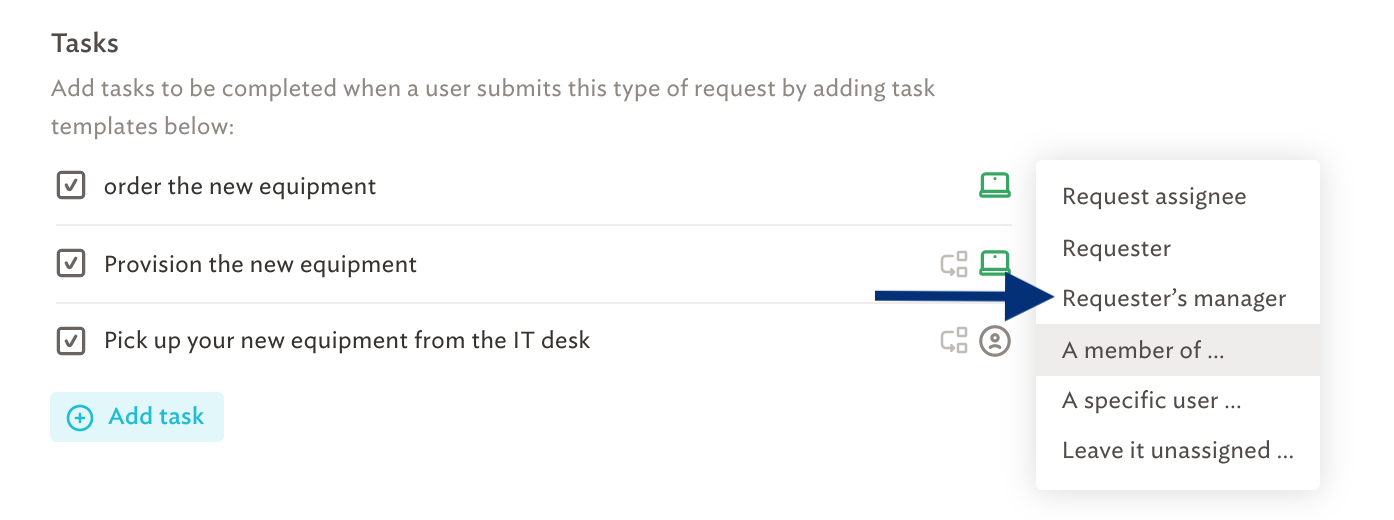This screenshot has width=1394, height=520.
Task: Open 'Provision the new equipment' task text
Action: (260, 265)
